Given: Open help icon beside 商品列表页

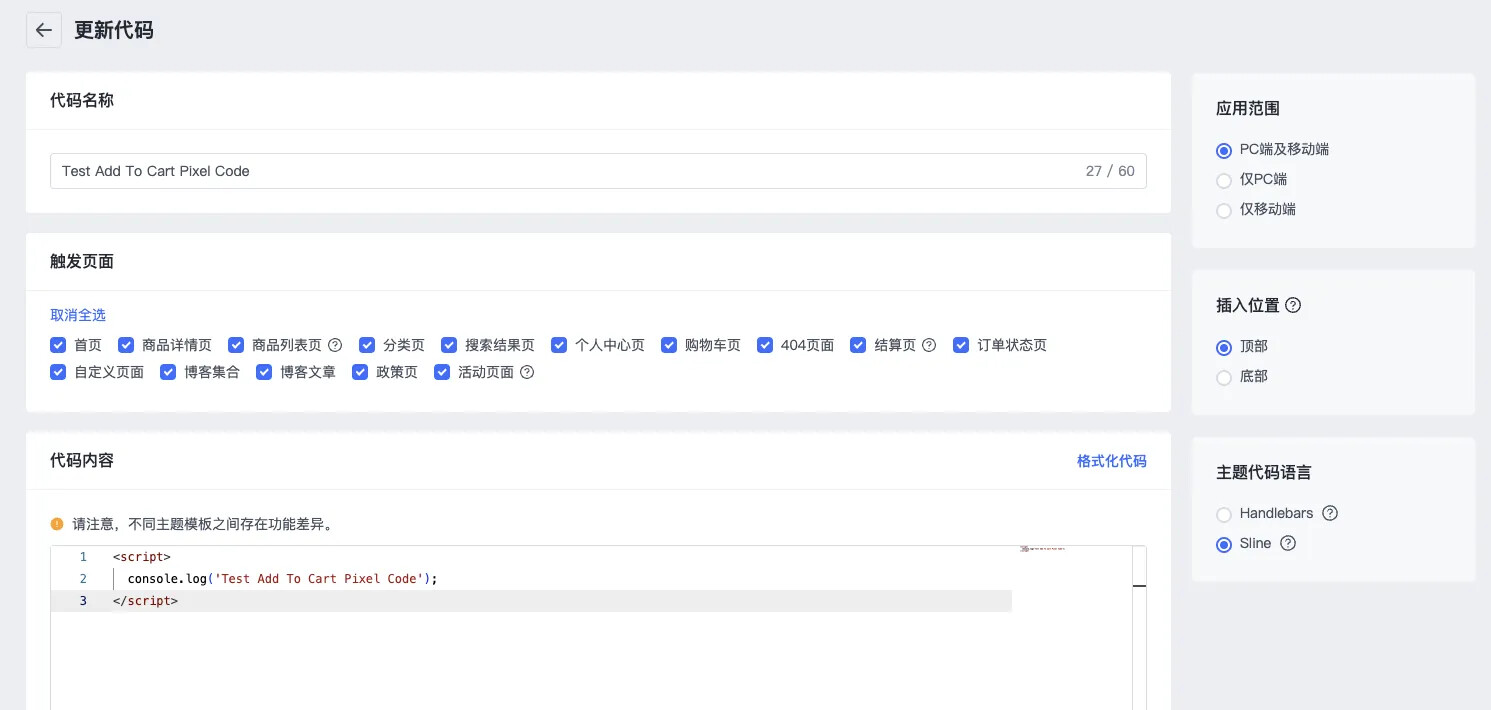Looking at the screenshot, I should (x=335, y=345).
